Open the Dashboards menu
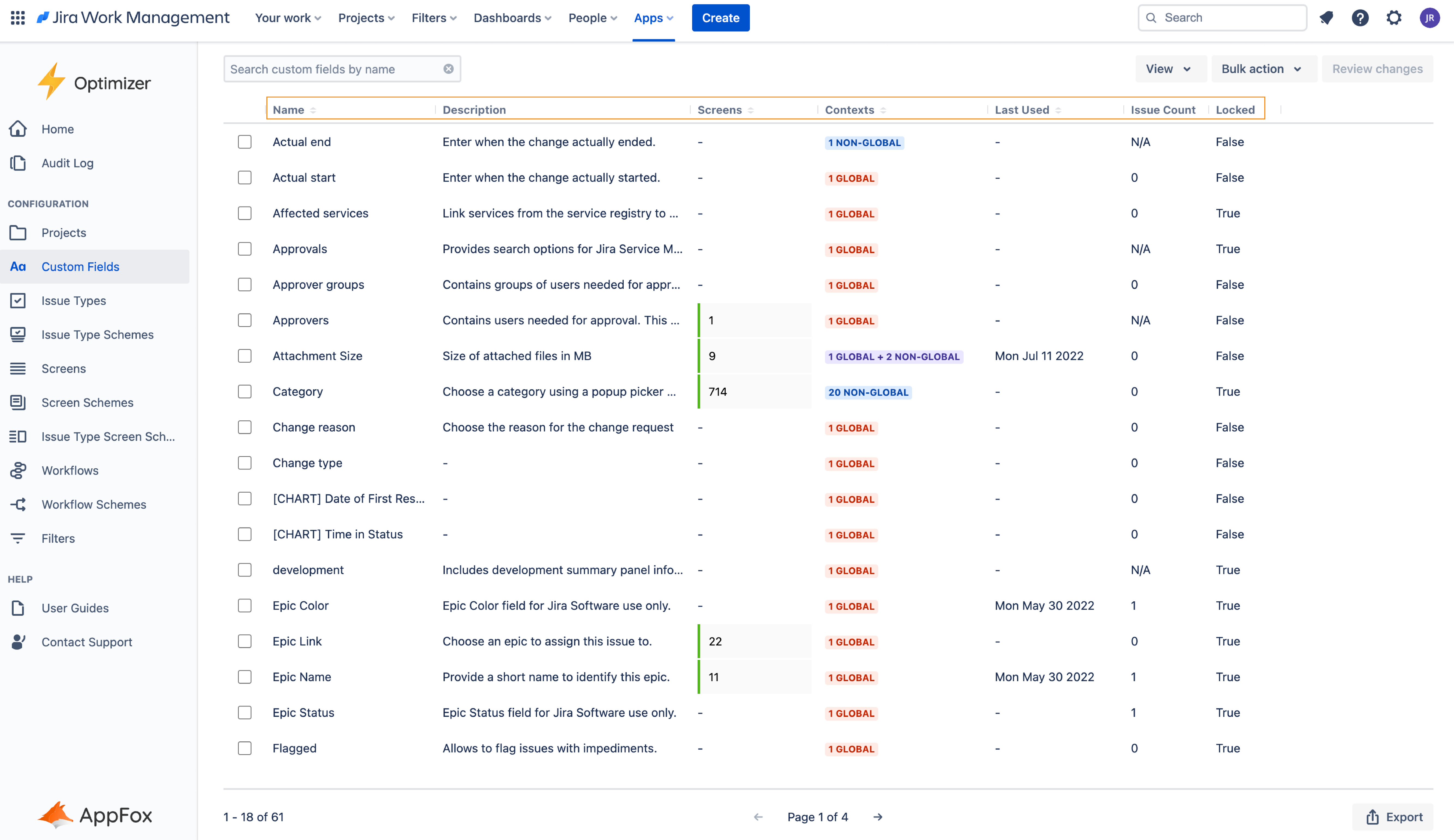Image resolution: width=1454 pixels, height=840 pixels. [x=512, y=18]
